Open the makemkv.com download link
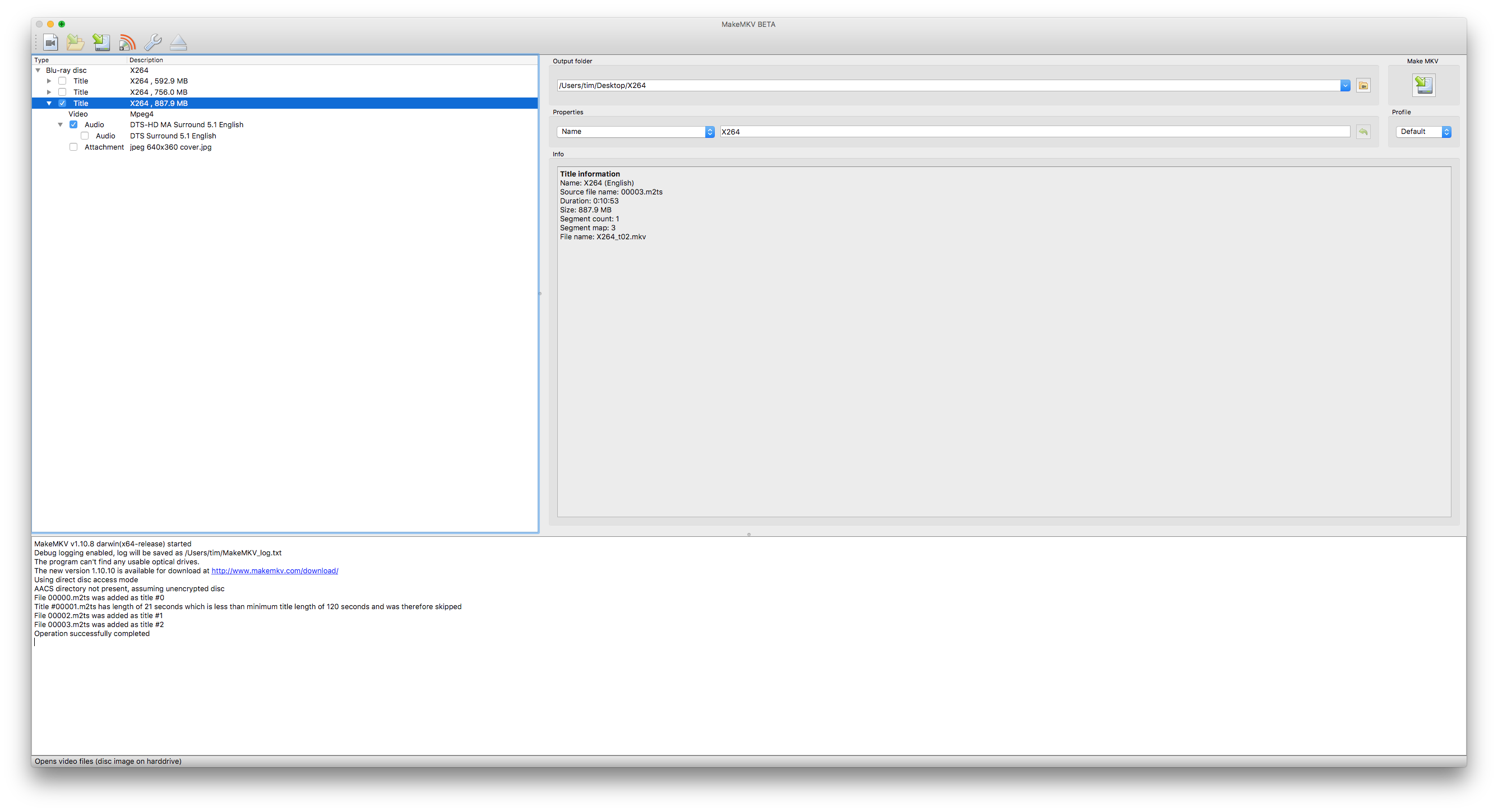 click(275, 571)
